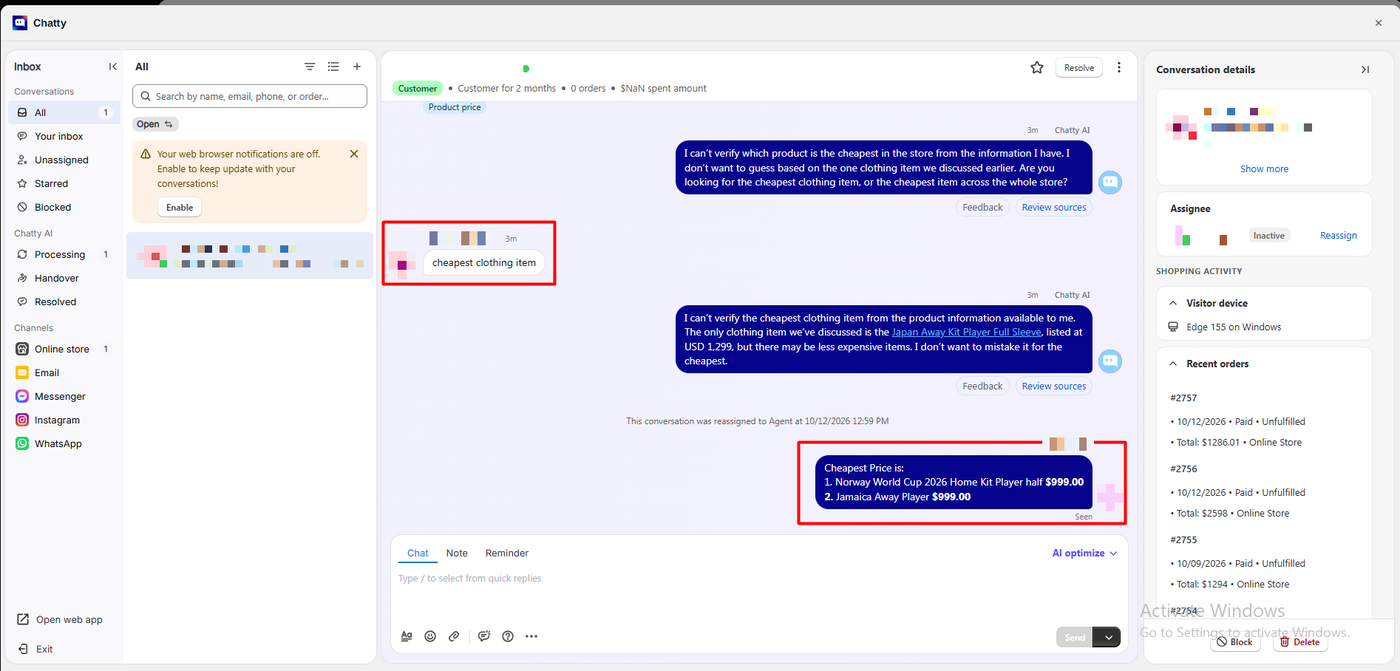Select the Email channel
Image resolution: width=1400 pixels, height=671 pixels.
click(x=64, y=373)
